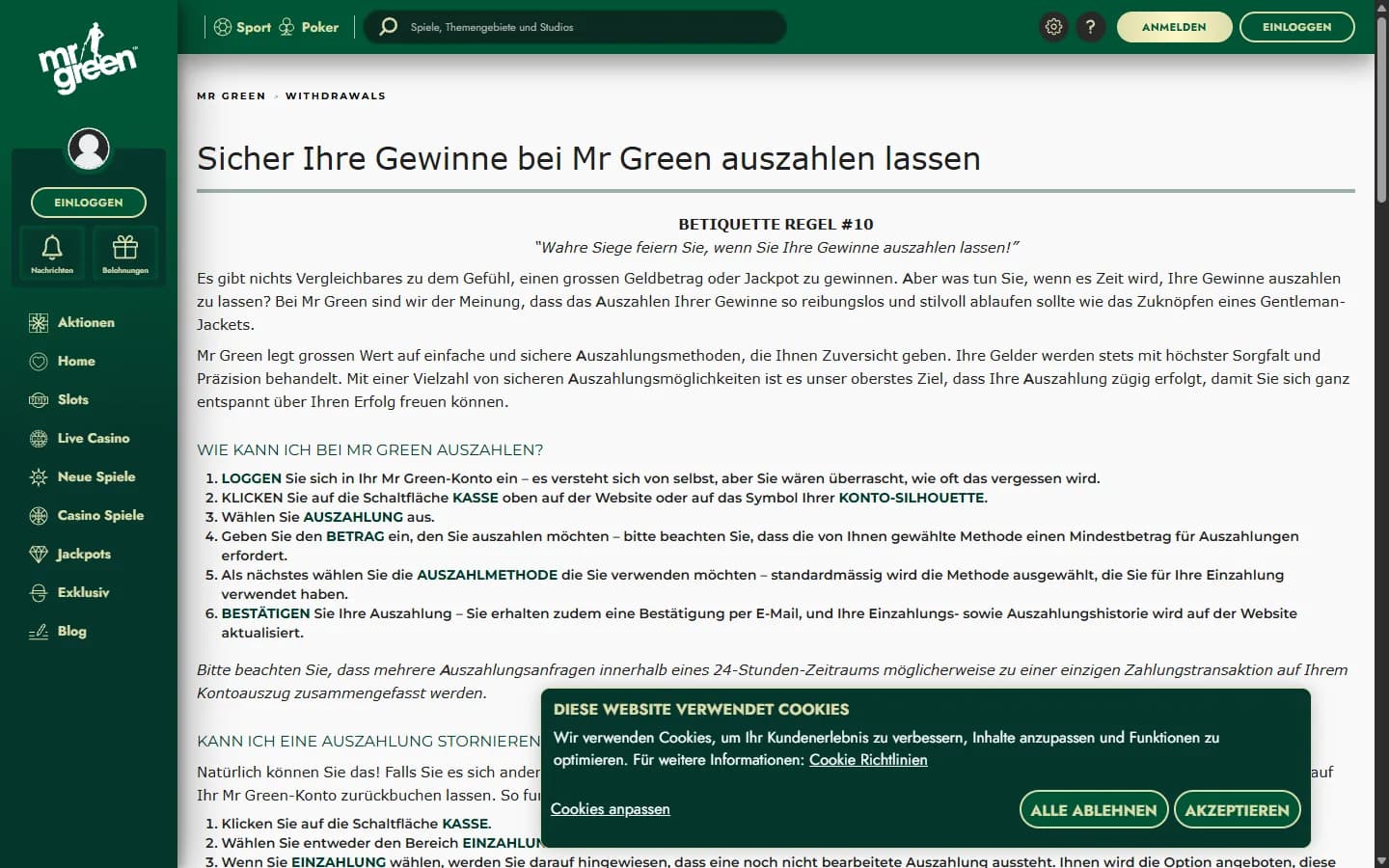1389x868 pixels.
Task: Open the user profile avatar icon
Action: click(x=89, y=149)
